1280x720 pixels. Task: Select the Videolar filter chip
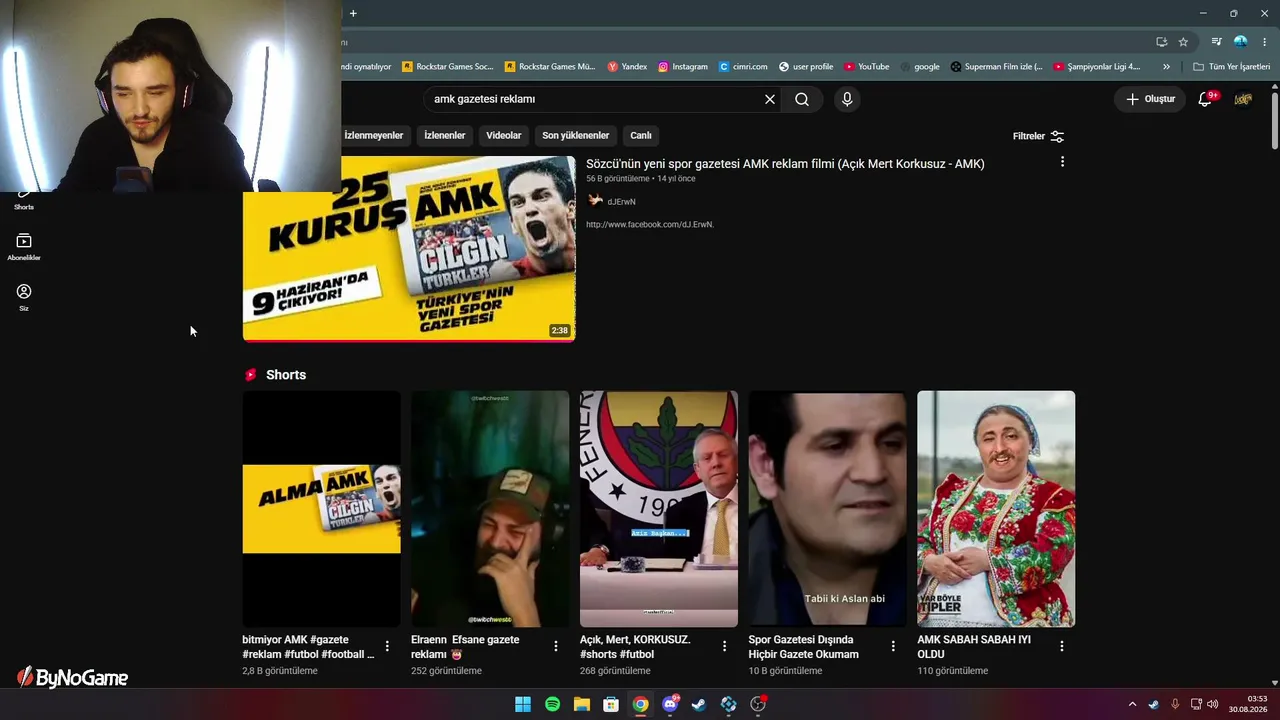(x=504, y=135)
